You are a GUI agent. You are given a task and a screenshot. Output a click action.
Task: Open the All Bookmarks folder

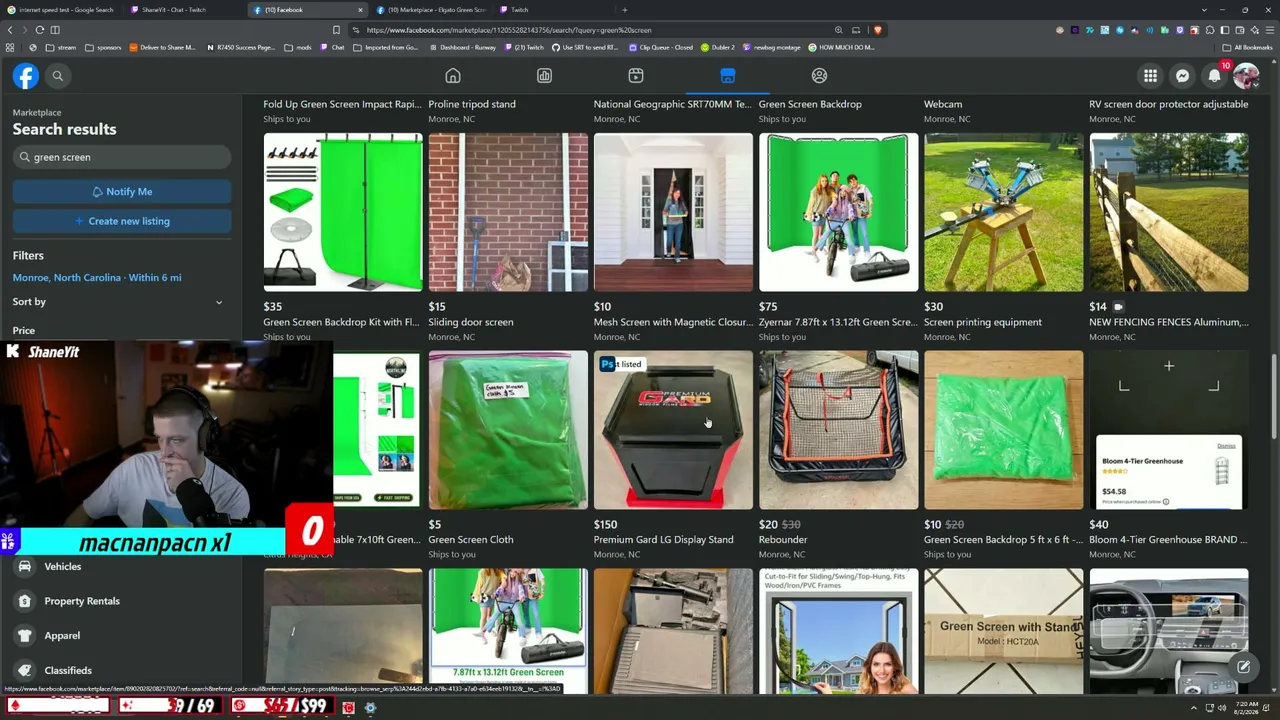coord(1248,47)
